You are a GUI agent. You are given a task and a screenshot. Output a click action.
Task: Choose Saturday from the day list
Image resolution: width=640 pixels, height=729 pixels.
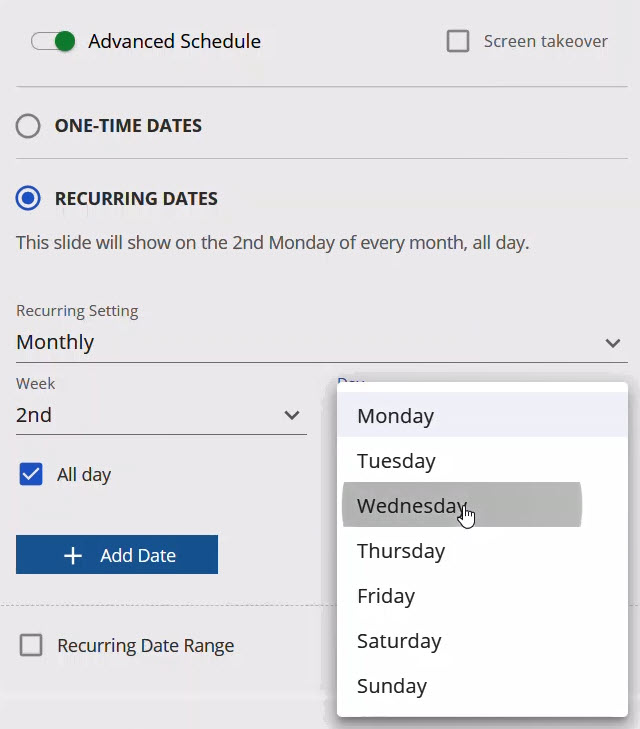tap(399, 641)
